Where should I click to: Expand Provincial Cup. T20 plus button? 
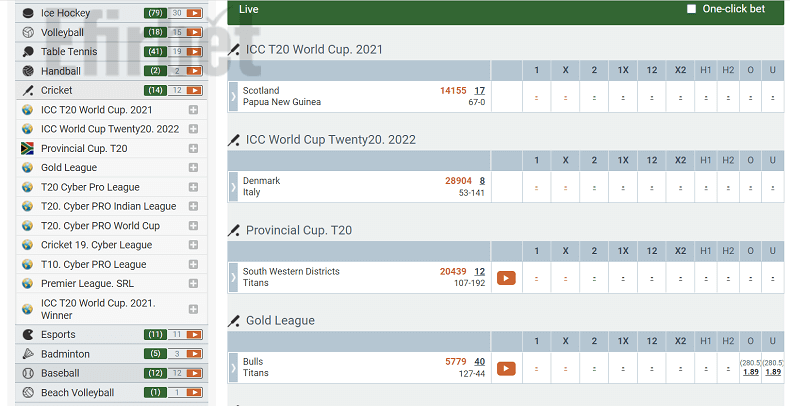click(x=193, y=149)
